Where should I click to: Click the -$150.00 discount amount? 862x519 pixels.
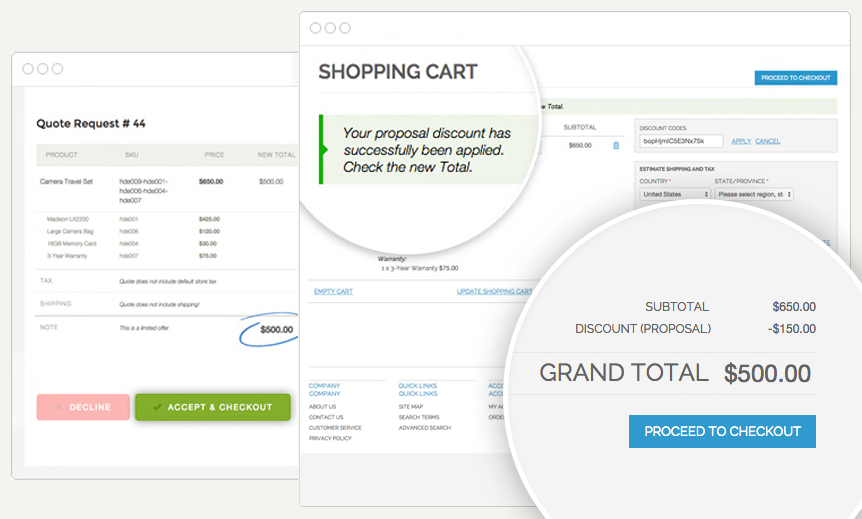coord(792,329)
